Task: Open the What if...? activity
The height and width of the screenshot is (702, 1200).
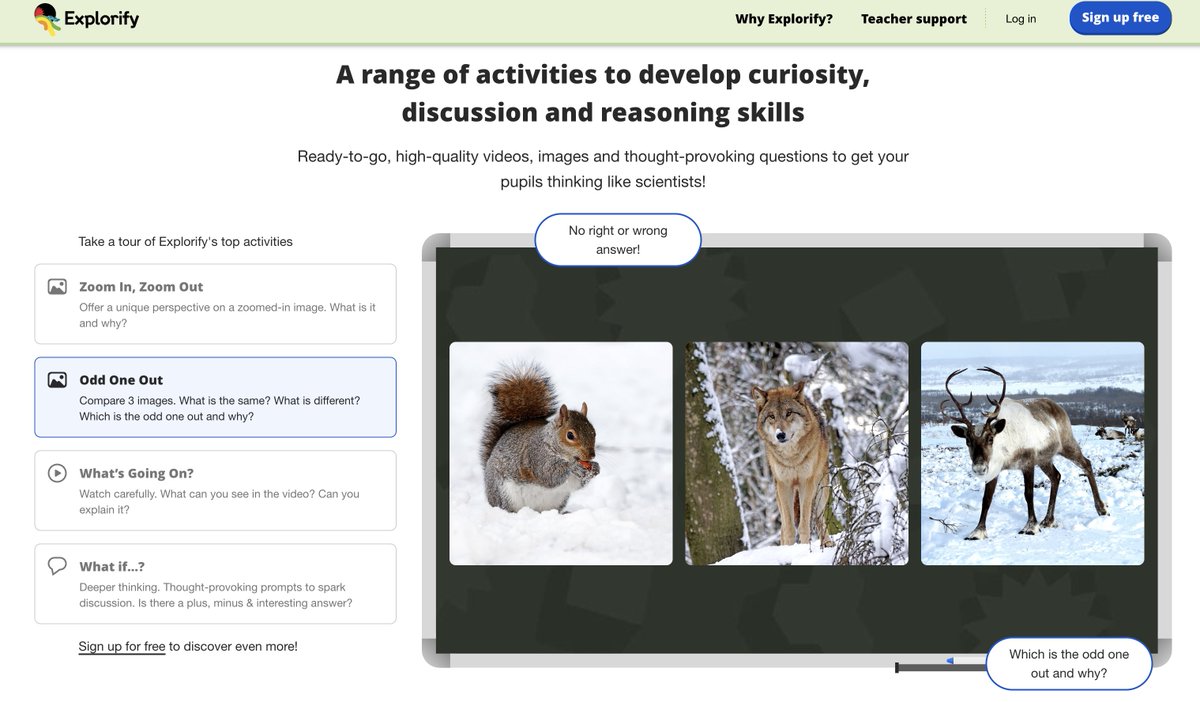Action: pos(215,583)
